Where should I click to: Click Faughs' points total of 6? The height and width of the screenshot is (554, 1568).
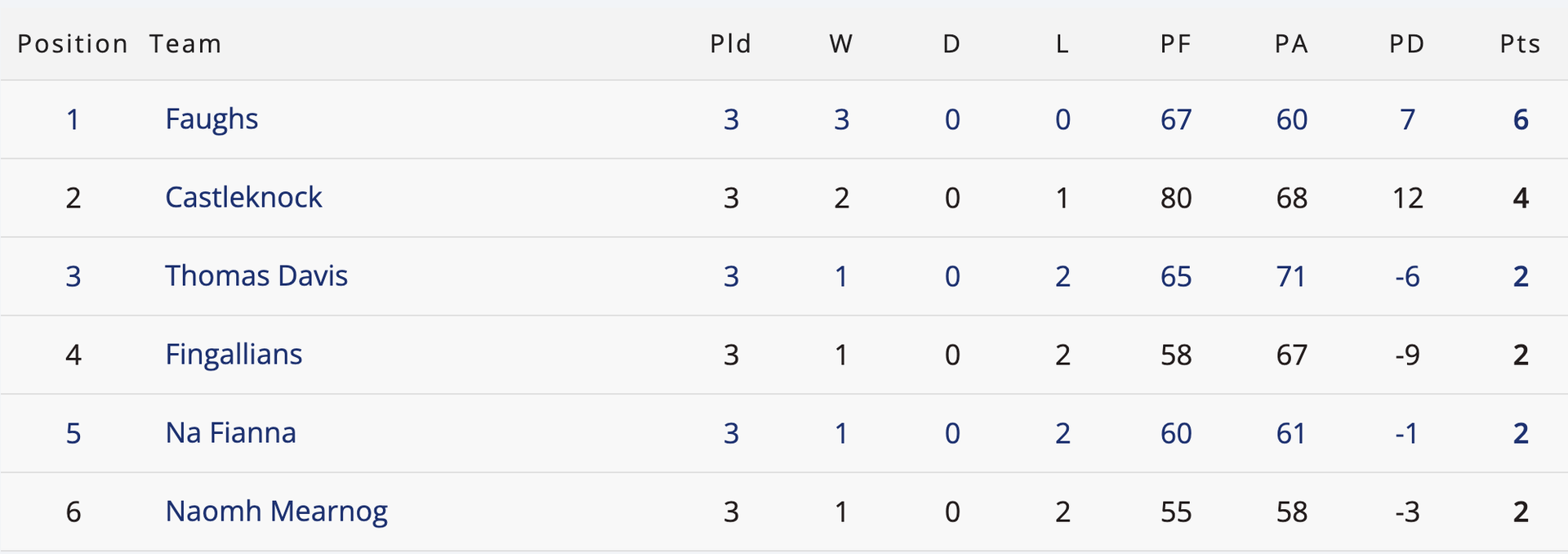point(1521,119)
